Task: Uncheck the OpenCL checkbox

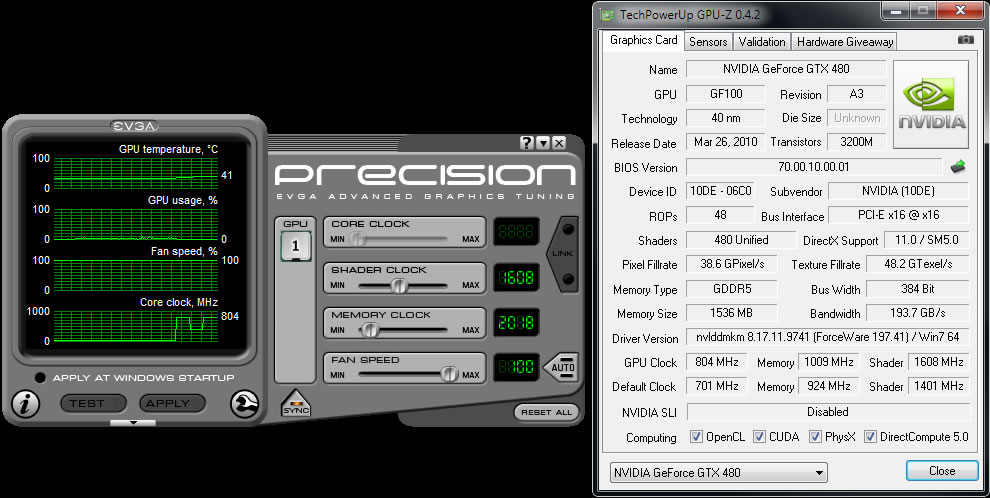Action: click(x=696, y=437)
